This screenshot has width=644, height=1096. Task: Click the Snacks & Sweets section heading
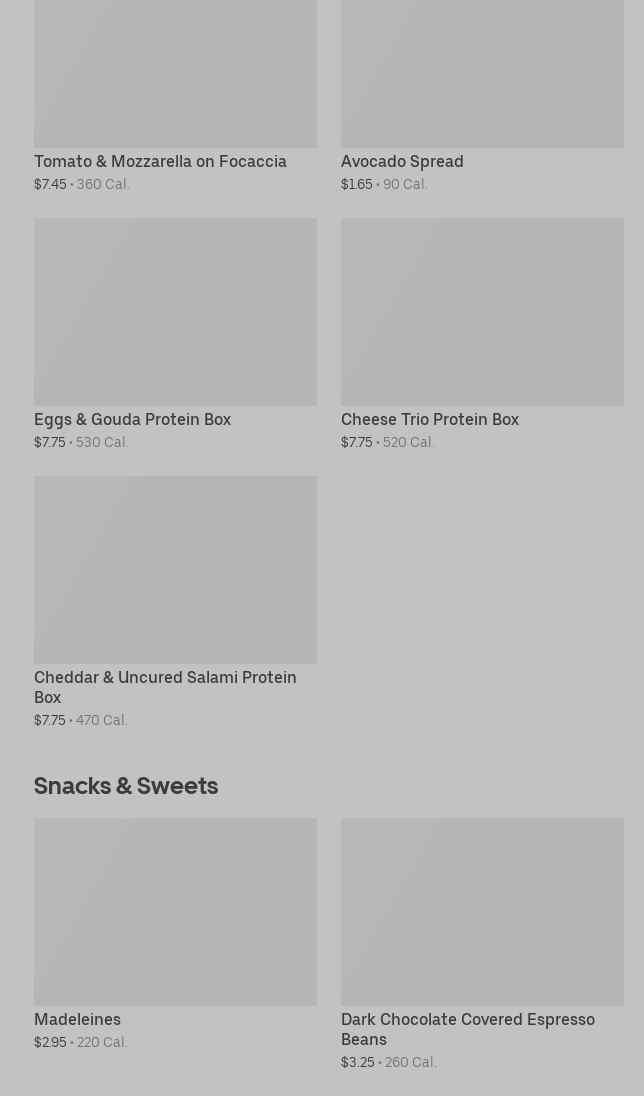click(126, 786)
